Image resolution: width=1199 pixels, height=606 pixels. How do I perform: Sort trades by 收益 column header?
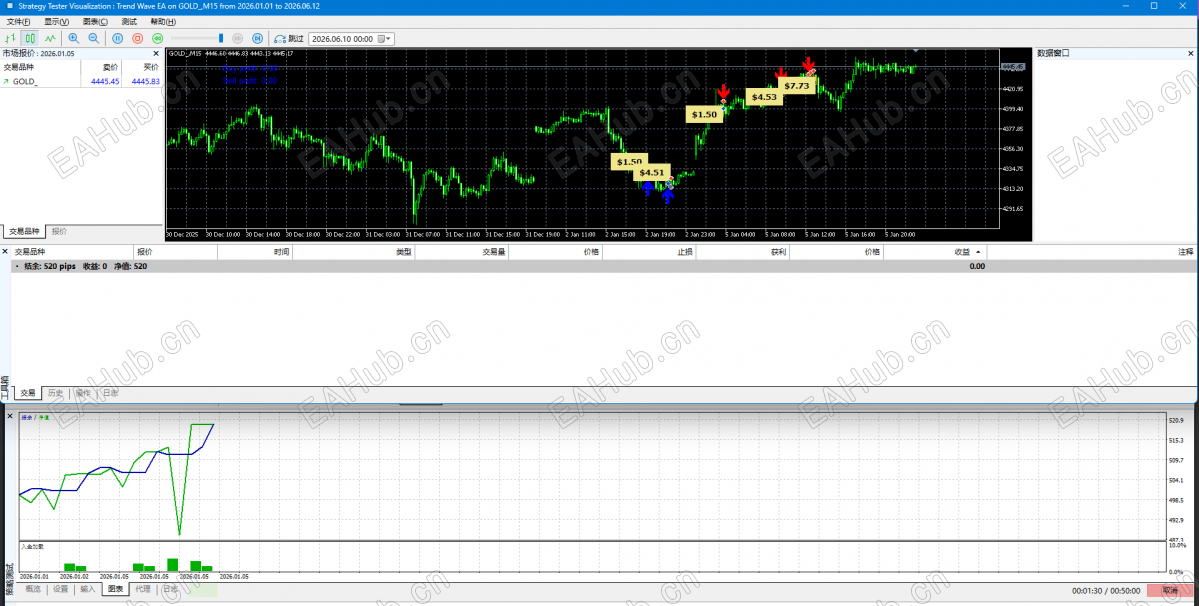pyautogui.click(x=935, y=251)
